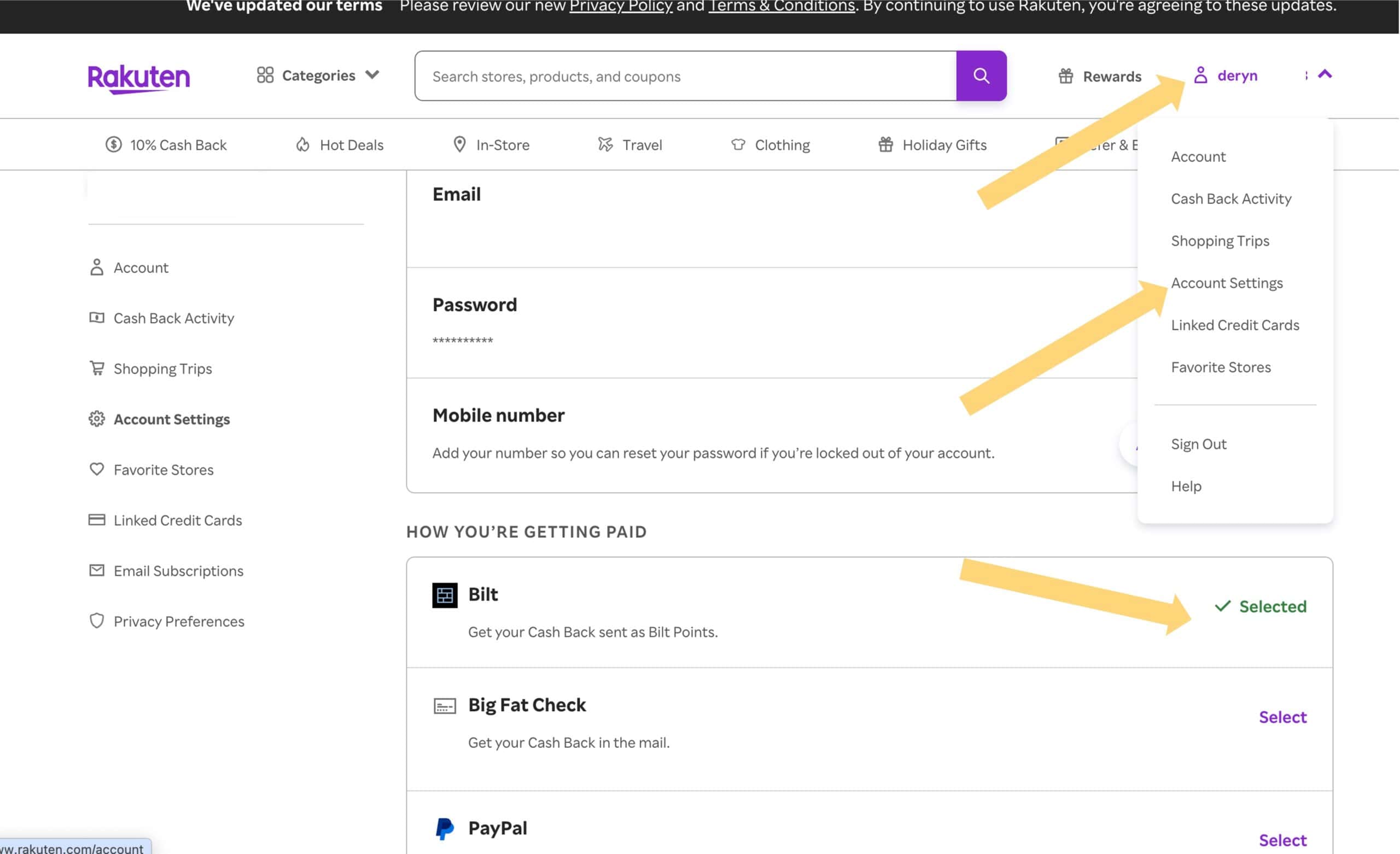
Task: Click the Holiday Gifts gift icon
Action: click(885, 144)
